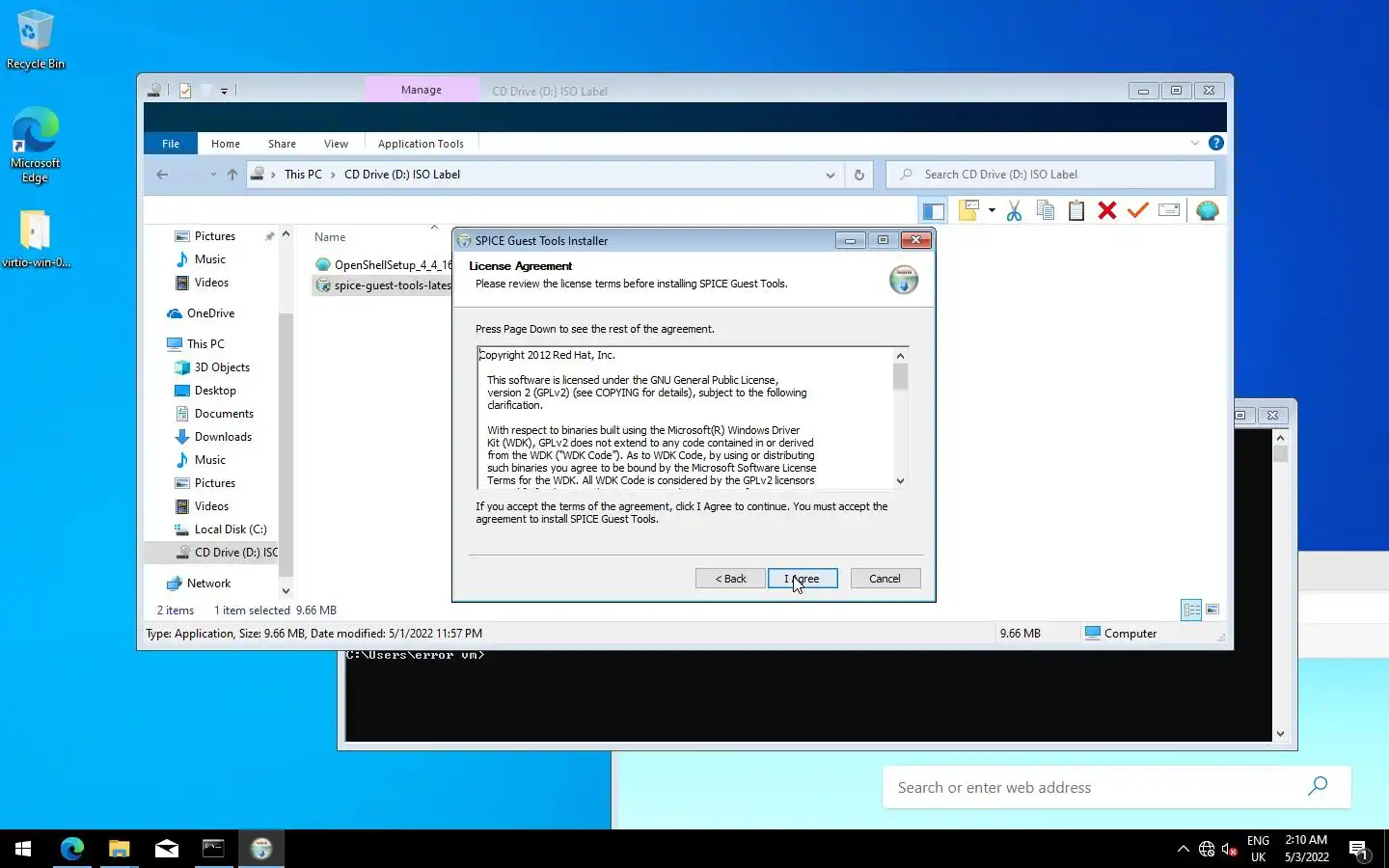Sort files by the Name column
The height and width of the screenshot is (868, 1389).
click(x=330, y=237)
